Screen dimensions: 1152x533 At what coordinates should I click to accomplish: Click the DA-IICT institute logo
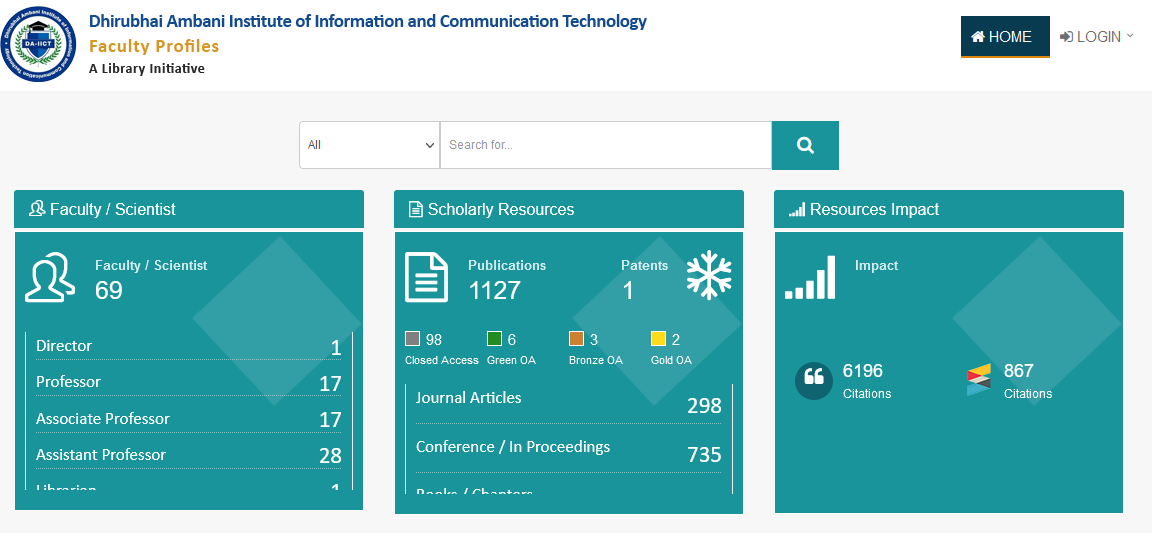[x=38, y=44]
